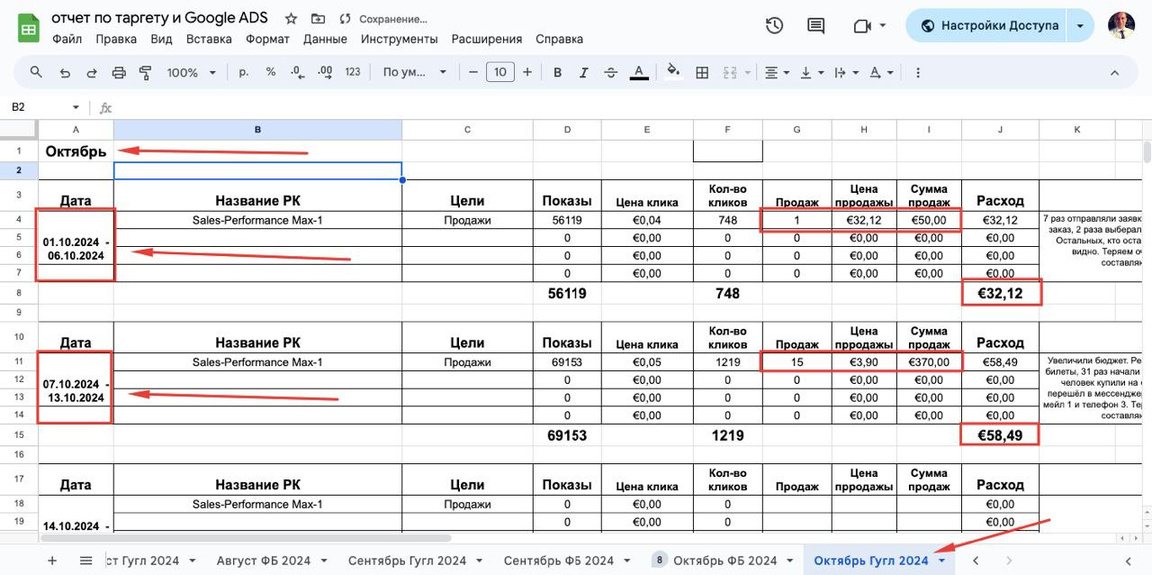Open the side panel chevron at bottom right
Image resolution: width=1152 pixels, height=575 pixels.
click(1128, 560)
